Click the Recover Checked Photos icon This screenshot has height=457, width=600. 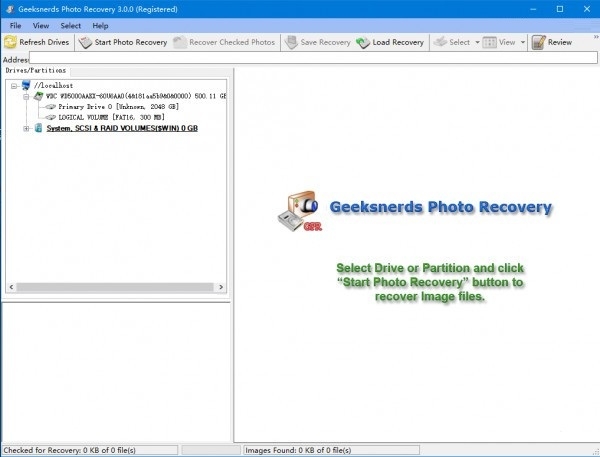click(180, 42)
